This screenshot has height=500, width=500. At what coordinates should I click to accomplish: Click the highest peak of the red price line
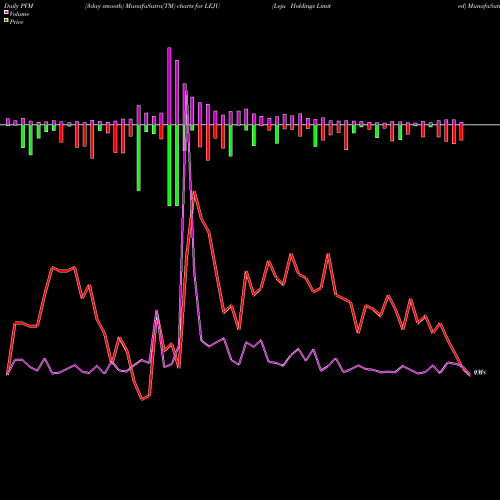[194, 192]
